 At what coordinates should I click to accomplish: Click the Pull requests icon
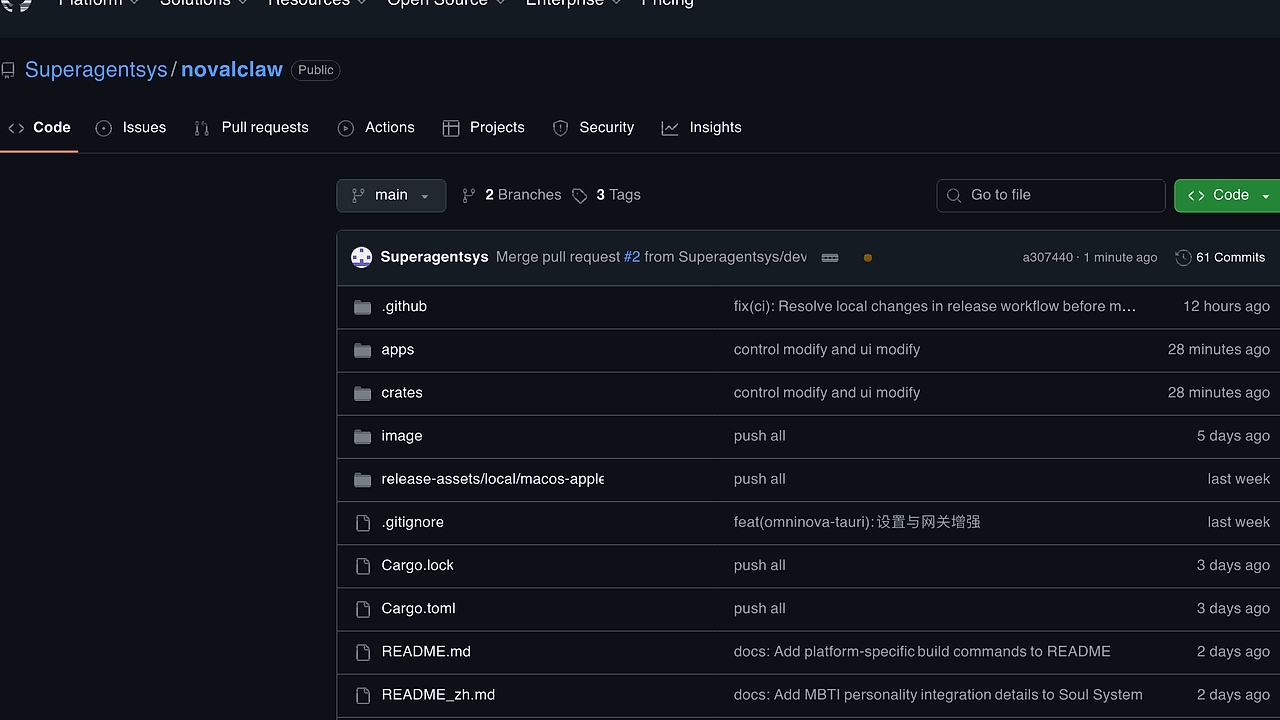(x=202, y=128)
